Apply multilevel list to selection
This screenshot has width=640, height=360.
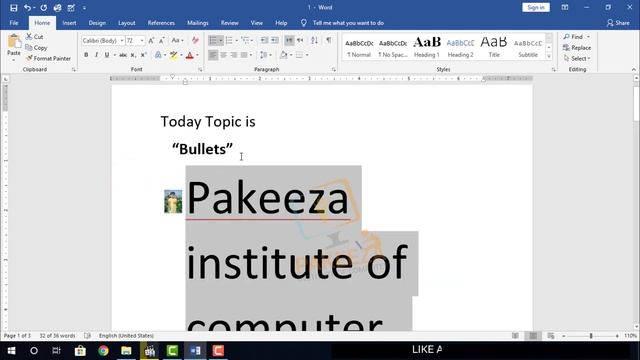click(x=245, y=40)
